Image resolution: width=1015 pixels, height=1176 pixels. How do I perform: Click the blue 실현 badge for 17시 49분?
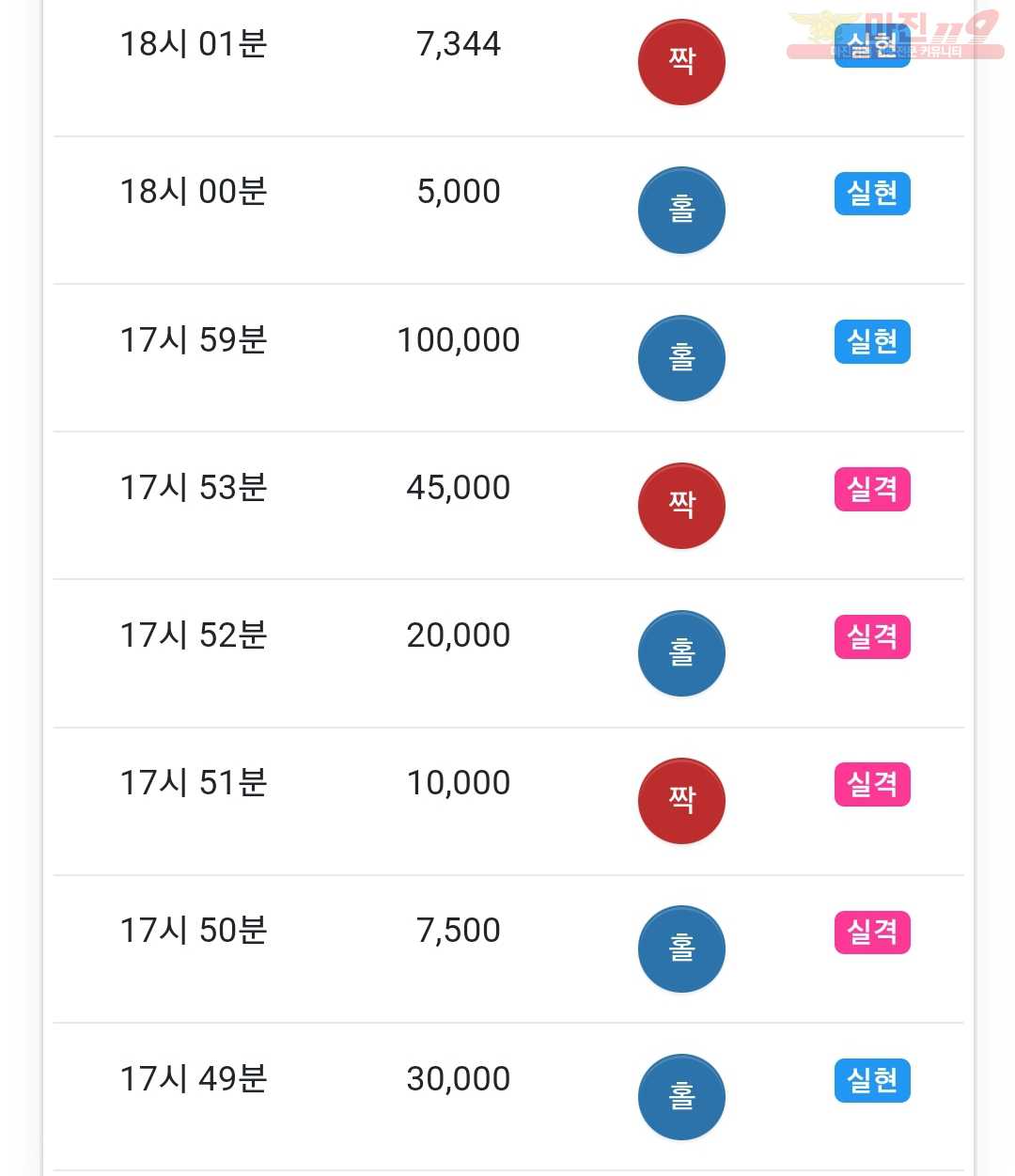(x=872, y=1080)
